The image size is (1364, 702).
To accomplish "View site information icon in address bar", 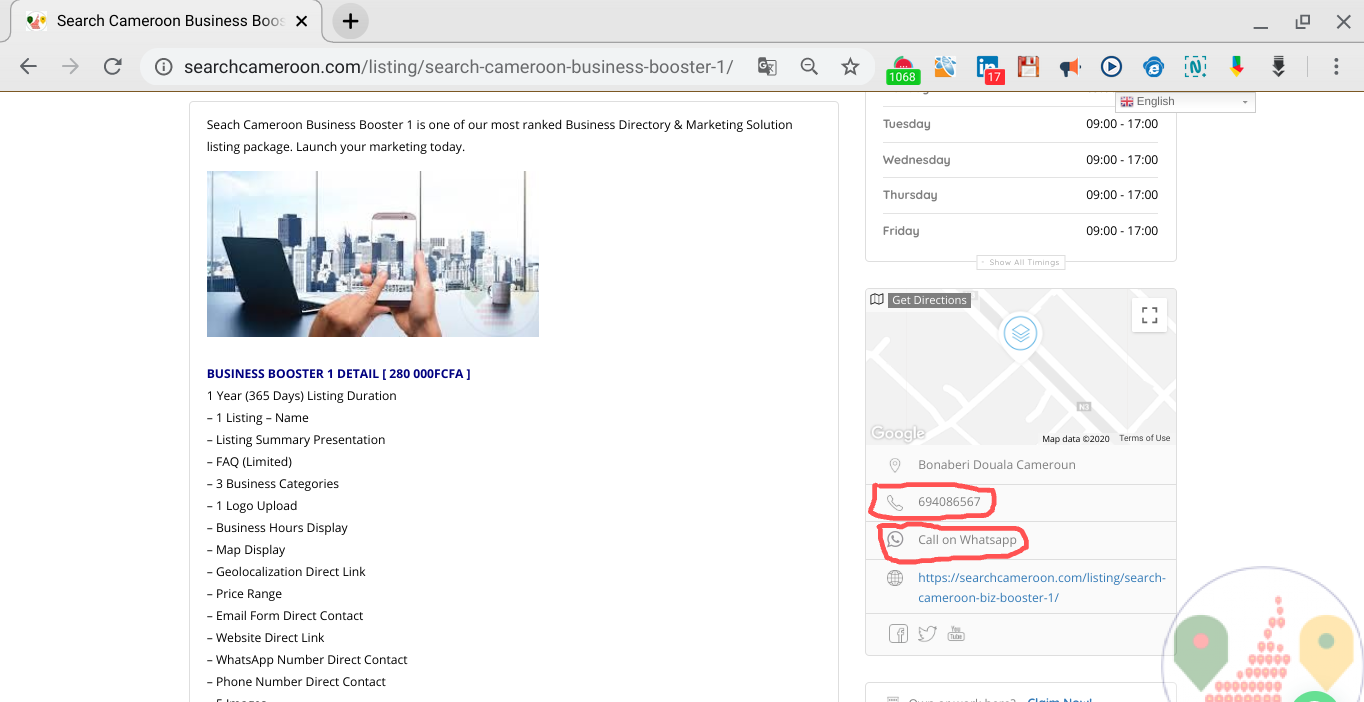I will point(163,67).
